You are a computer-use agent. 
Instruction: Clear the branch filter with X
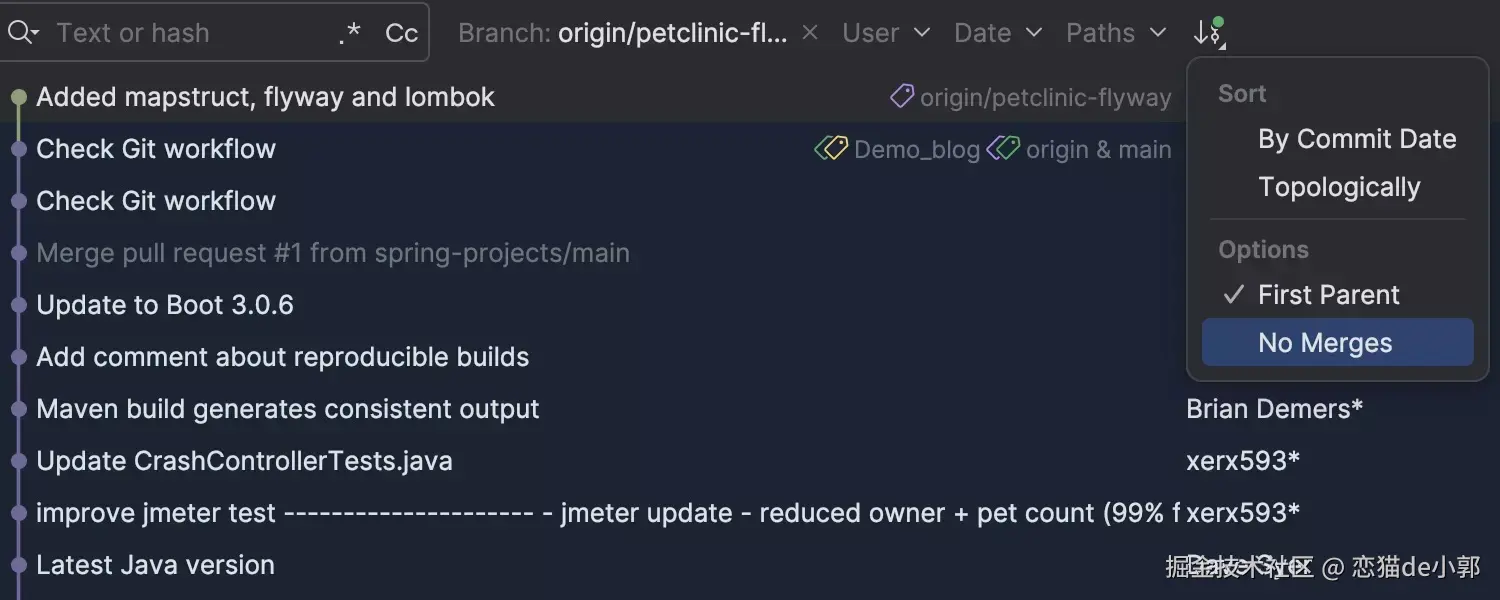[x=810, y=33]
